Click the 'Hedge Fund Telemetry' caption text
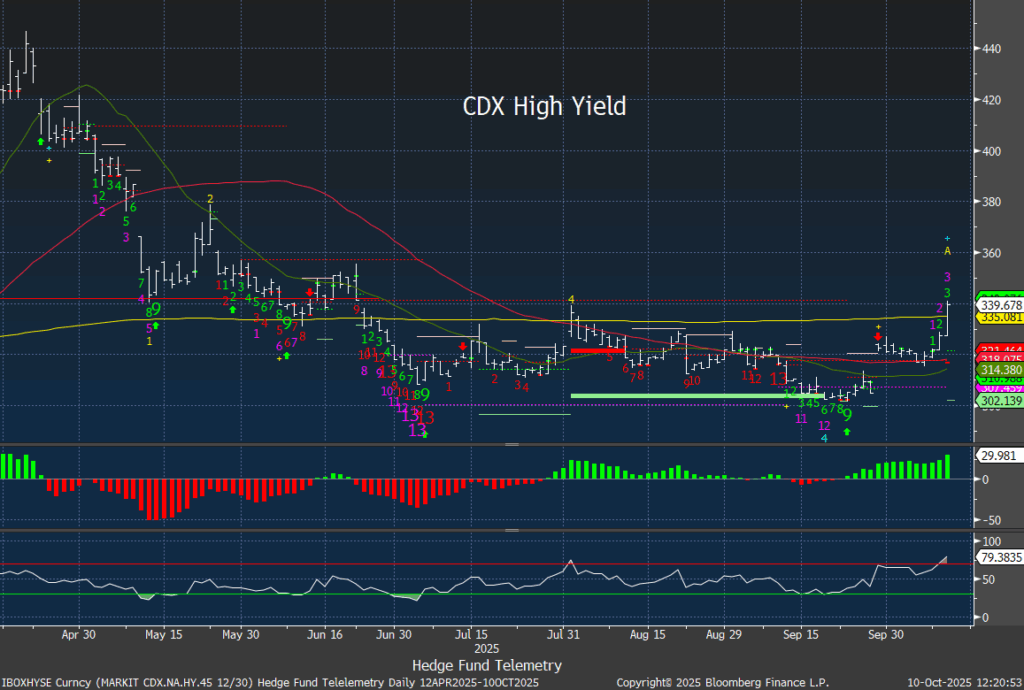 pyautogui.click(x=487, y=665)
